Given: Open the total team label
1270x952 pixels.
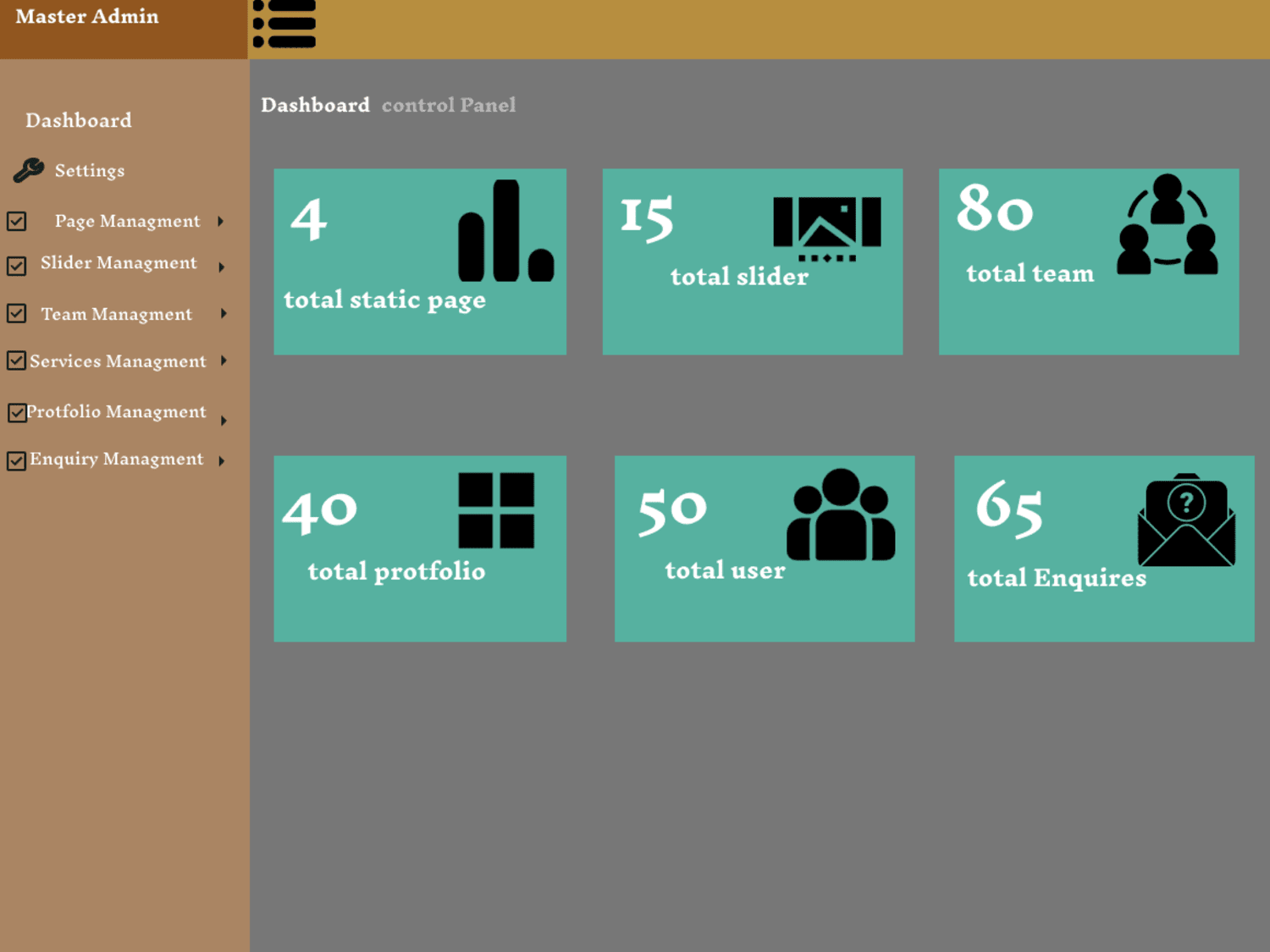Looking at the screenshot, I should tap(1030, 273).
